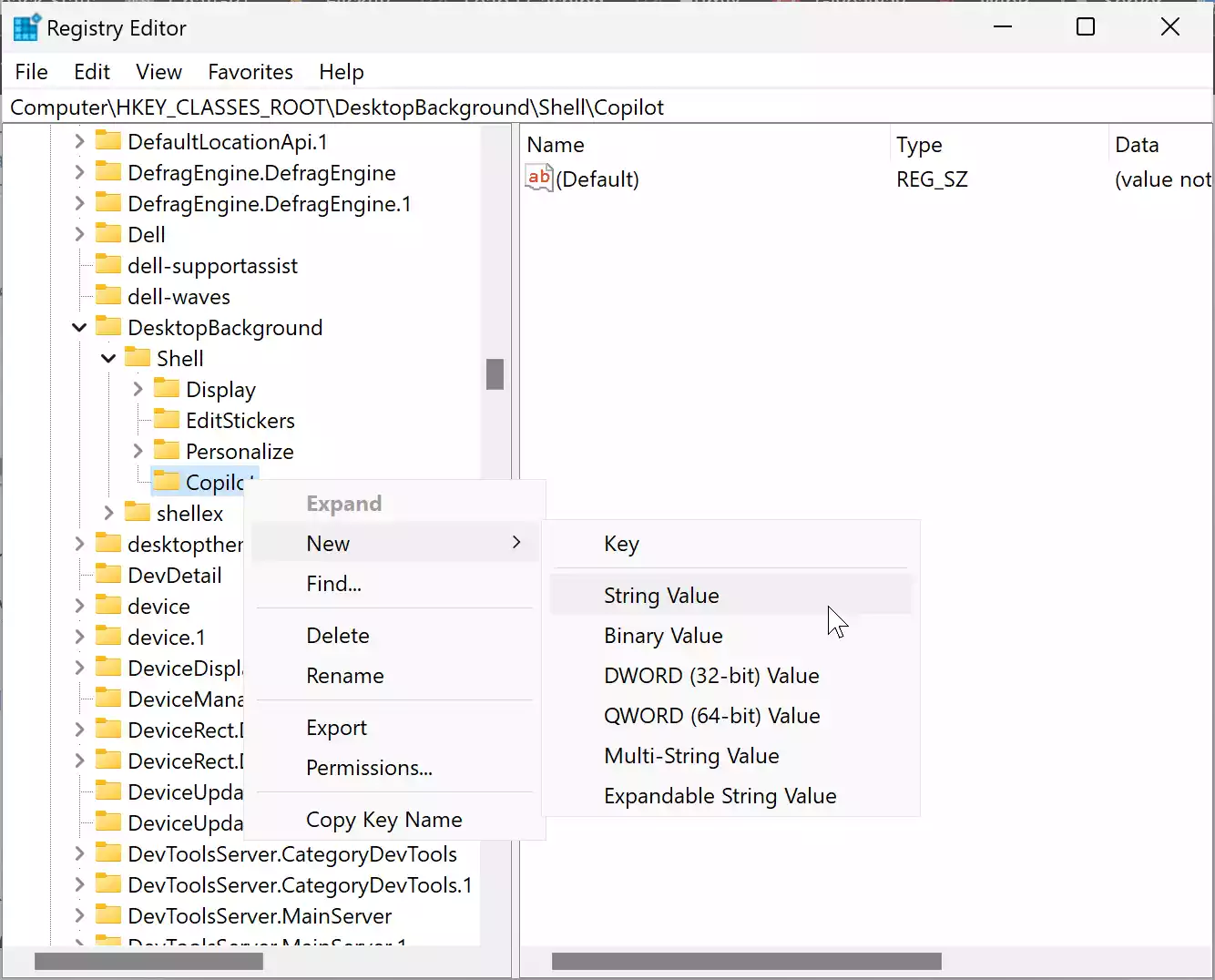Choose Permissions... from the context menu
1215x980 pixels.
pos(394,768)
